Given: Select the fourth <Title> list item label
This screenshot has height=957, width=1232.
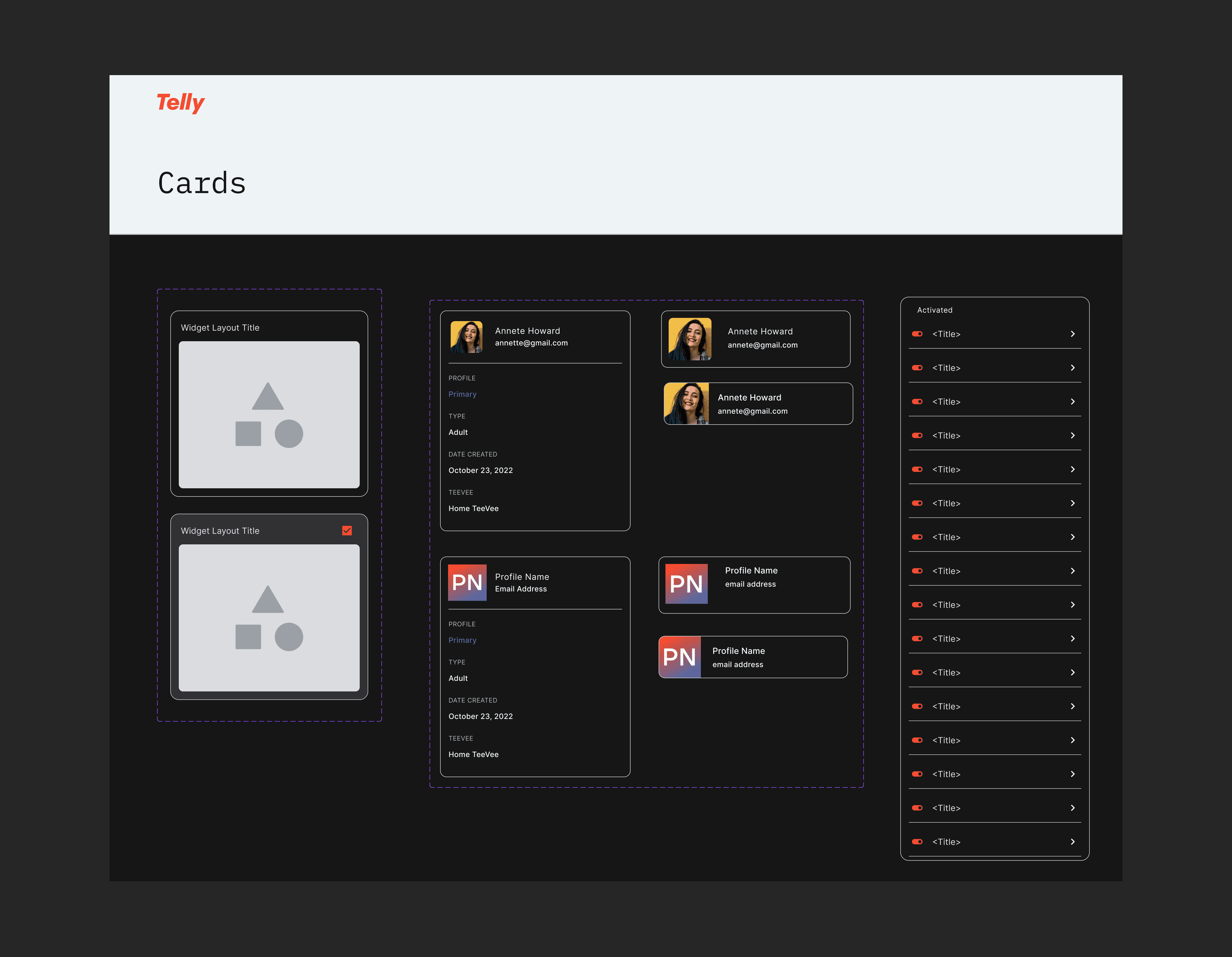Looking at the screenshot, I should pos(946,436).
